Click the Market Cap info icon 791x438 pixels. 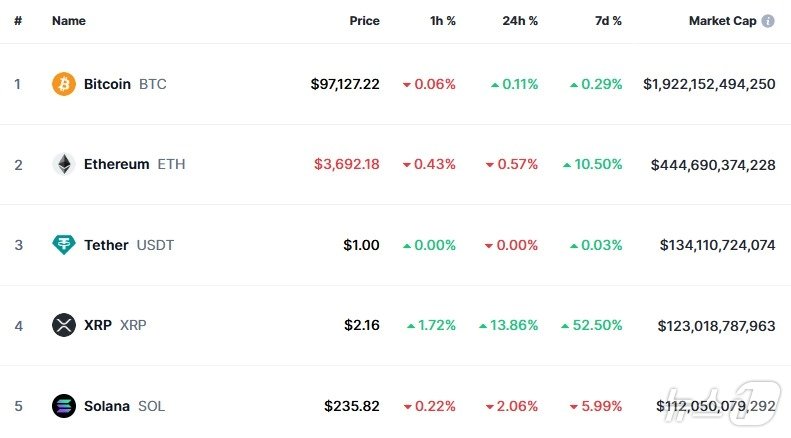tap(768, 21)
